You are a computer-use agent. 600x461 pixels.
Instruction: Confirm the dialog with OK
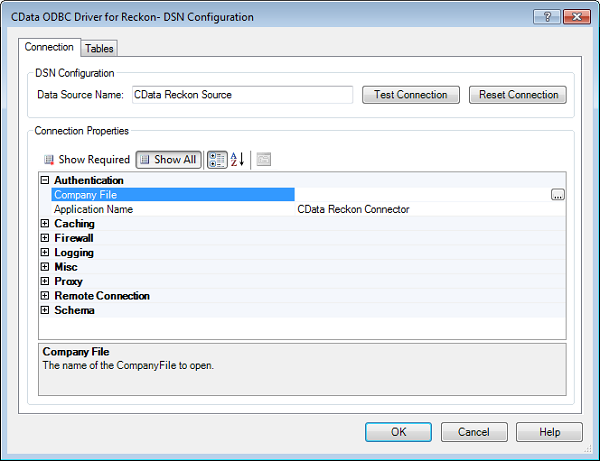pyautogui.click(x=398, y=432)
